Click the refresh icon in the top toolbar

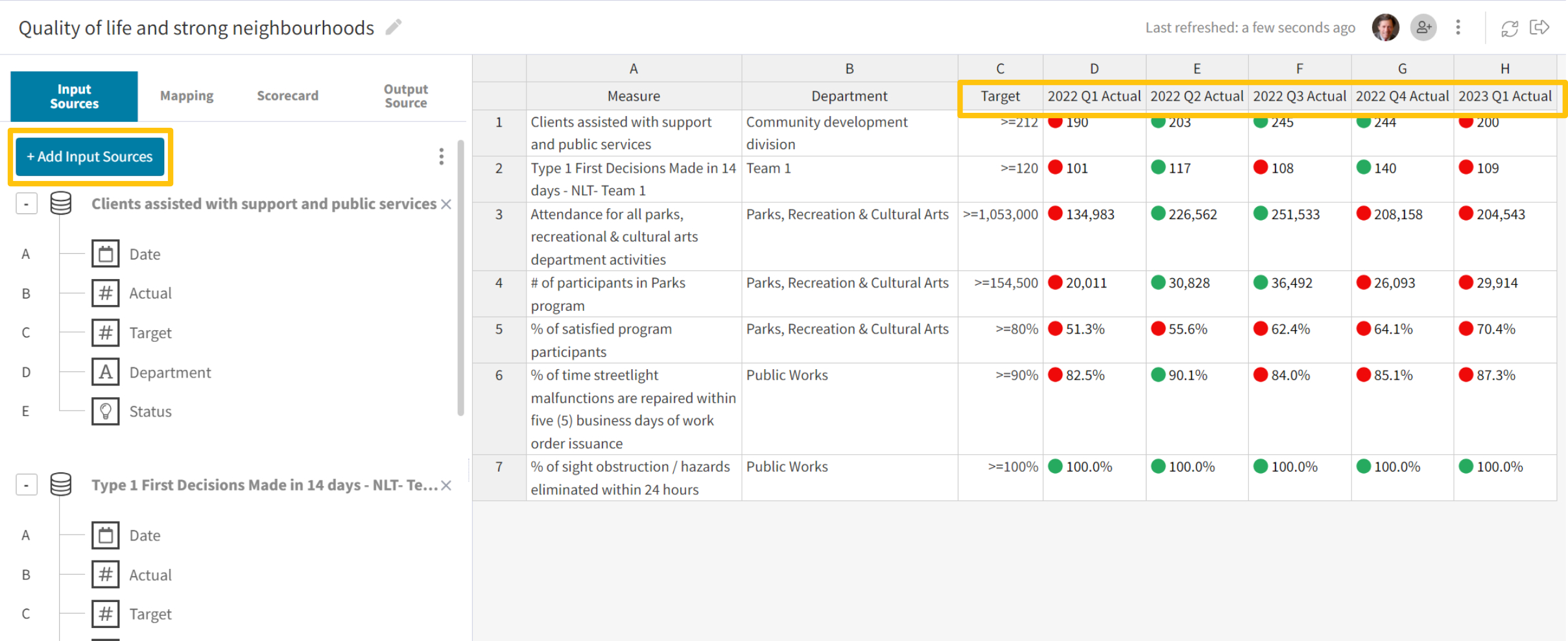[x=1509, y=27]
